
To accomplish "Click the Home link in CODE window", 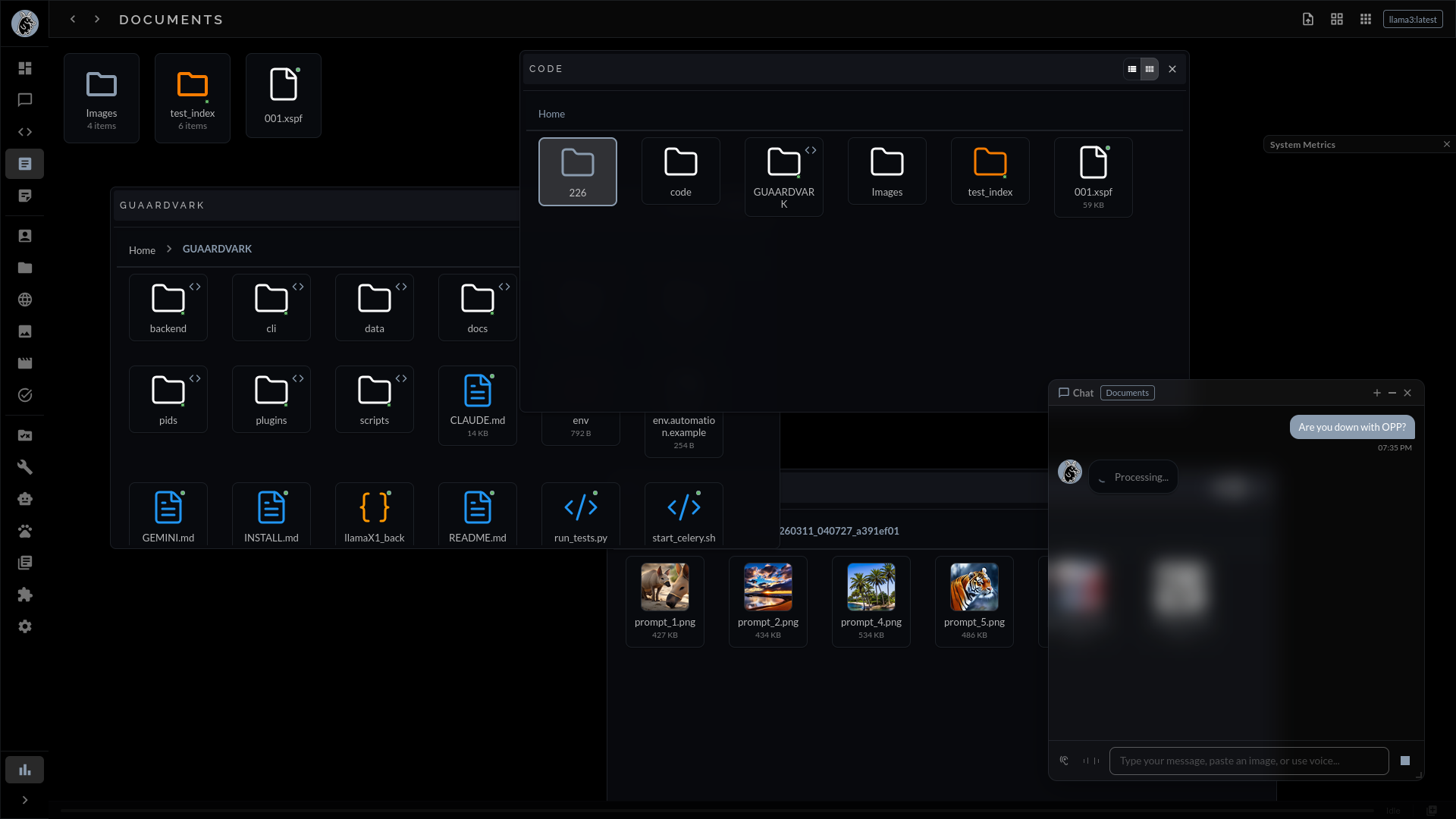I will pyautogui.click(x=551, y=114).
